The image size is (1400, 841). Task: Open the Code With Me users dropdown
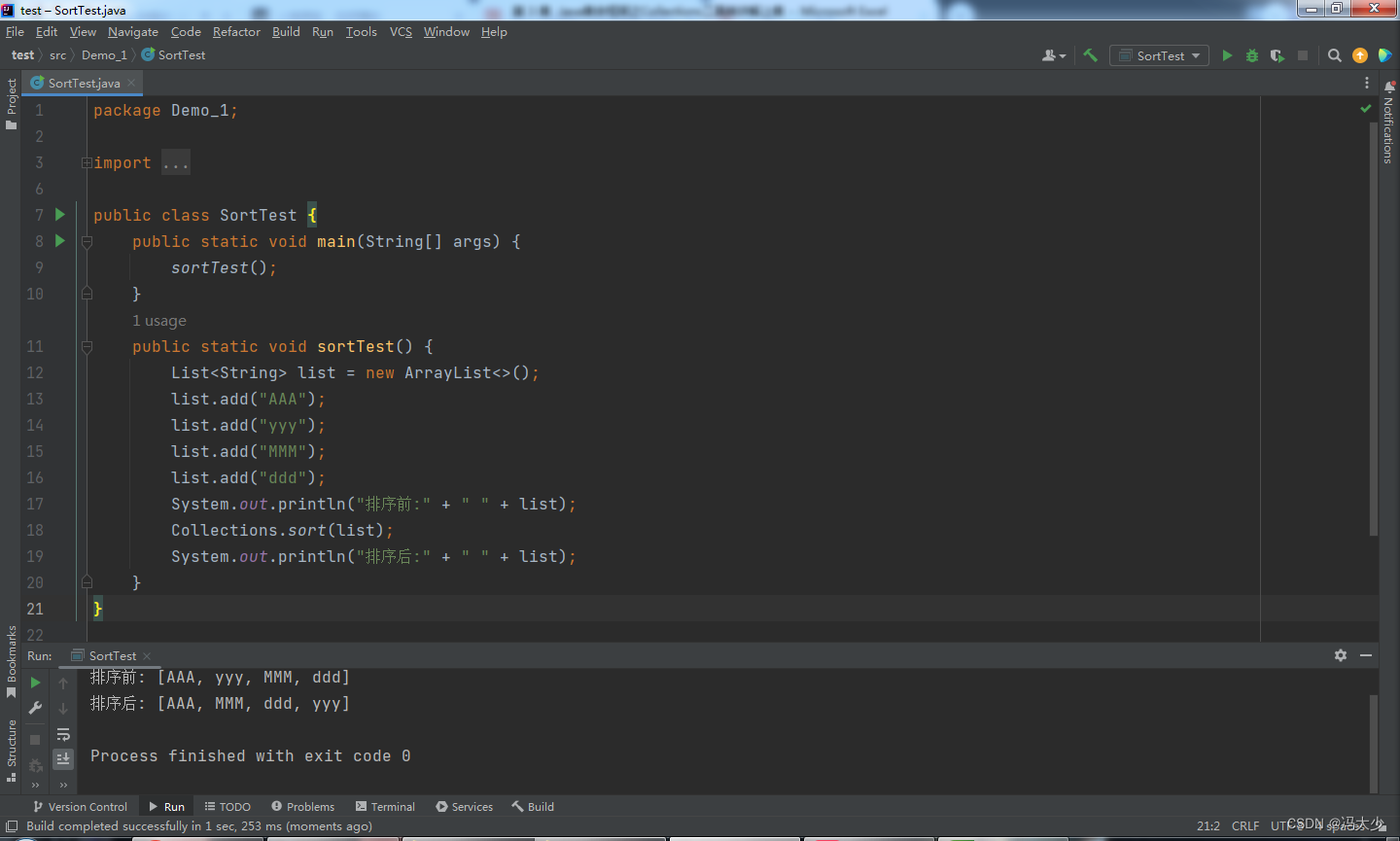pos(1054,55)
